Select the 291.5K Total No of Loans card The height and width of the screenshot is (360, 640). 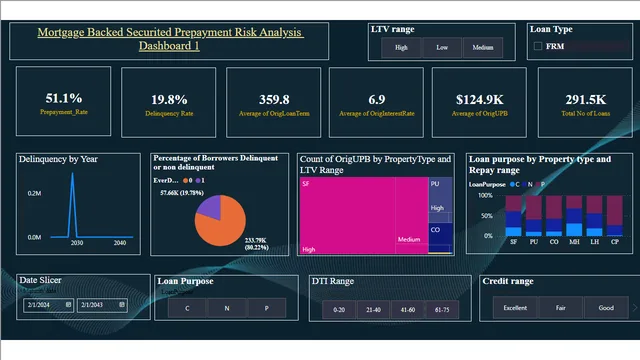point(585,102)
